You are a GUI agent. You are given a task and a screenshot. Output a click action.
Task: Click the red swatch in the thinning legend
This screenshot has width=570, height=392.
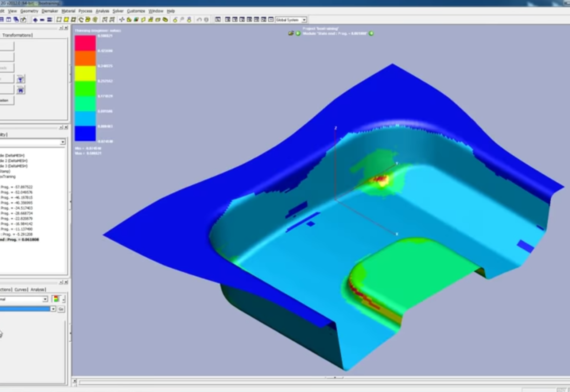85,43
